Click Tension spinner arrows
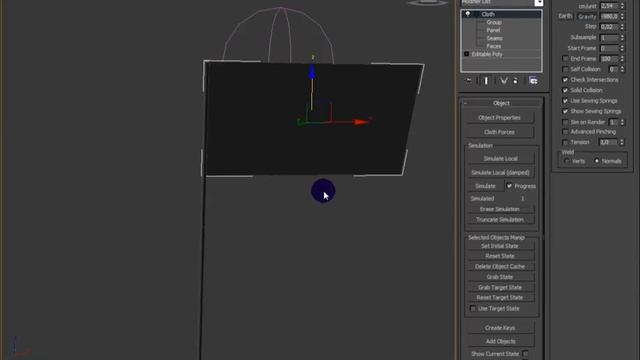 (622, 142)
